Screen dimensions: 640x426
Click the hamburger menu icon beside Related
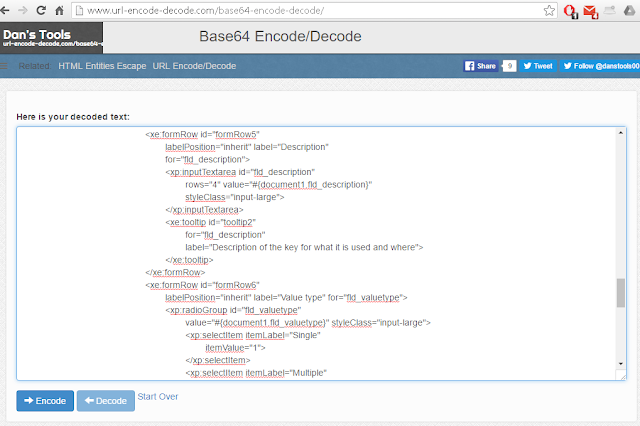click(4, 66)
